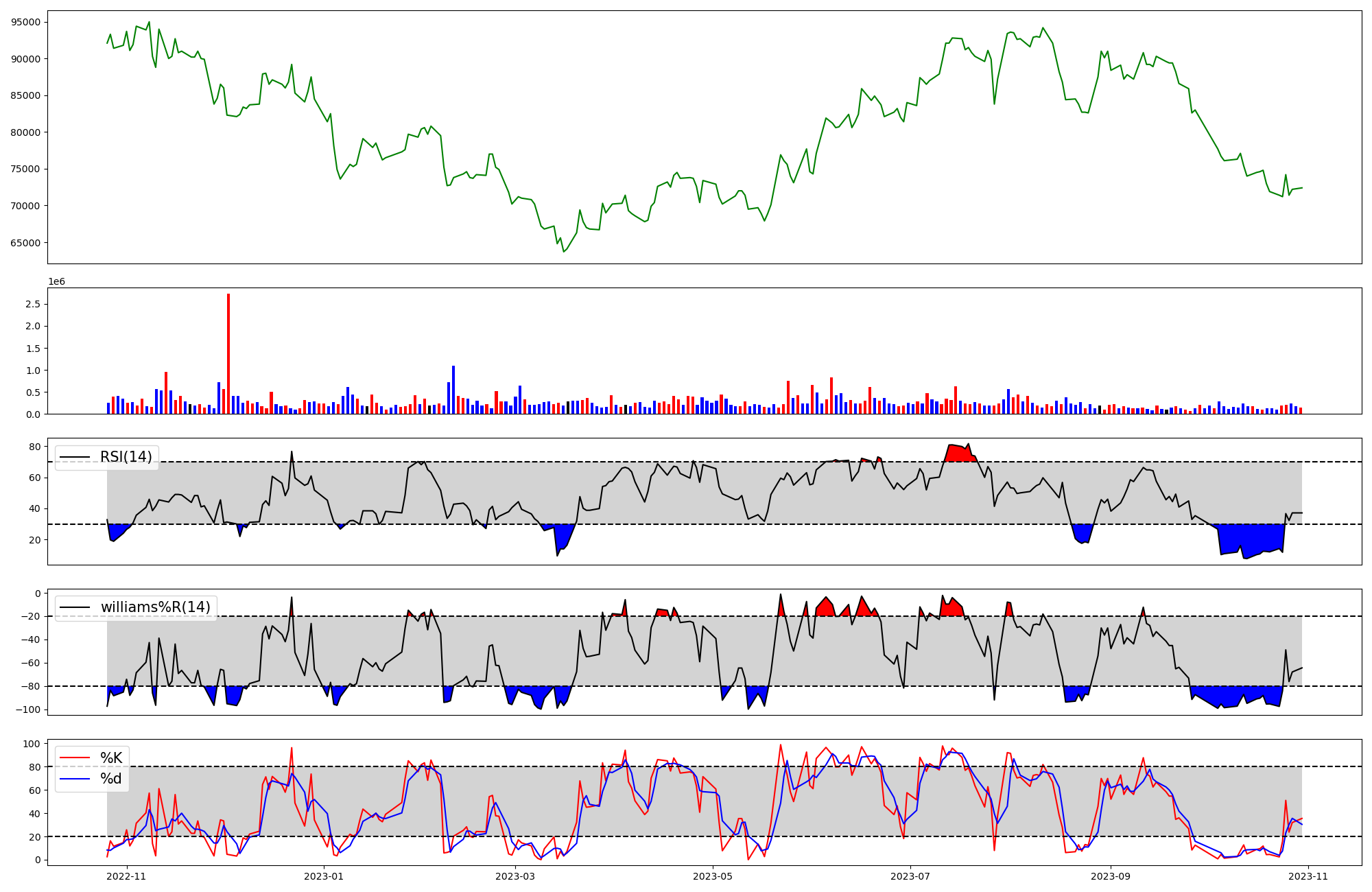
Task: Click the tallest red volume bar
Action: [x=228, y=353]
